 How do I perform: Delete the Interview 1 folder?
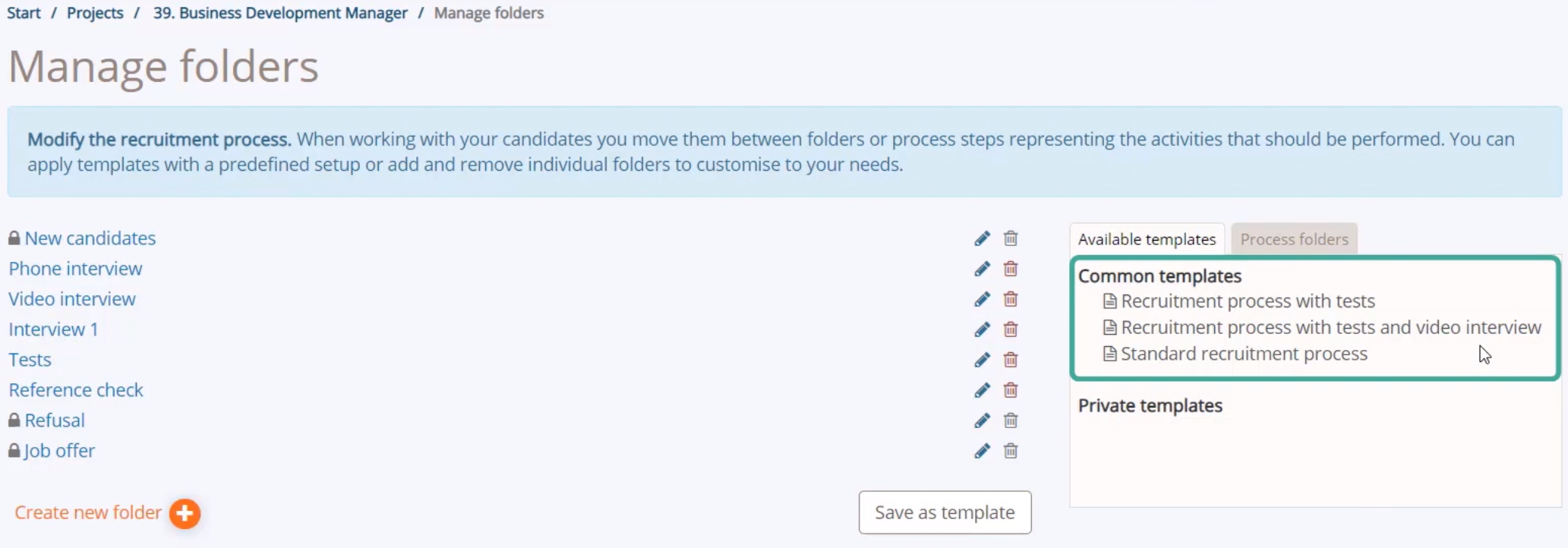click(1011, 329)
